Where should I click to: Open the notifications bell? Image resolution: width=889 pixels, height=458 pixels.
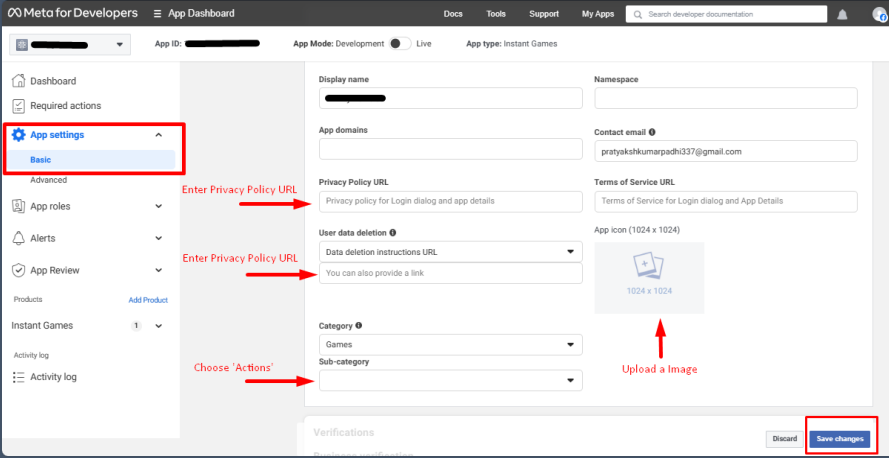843,14
